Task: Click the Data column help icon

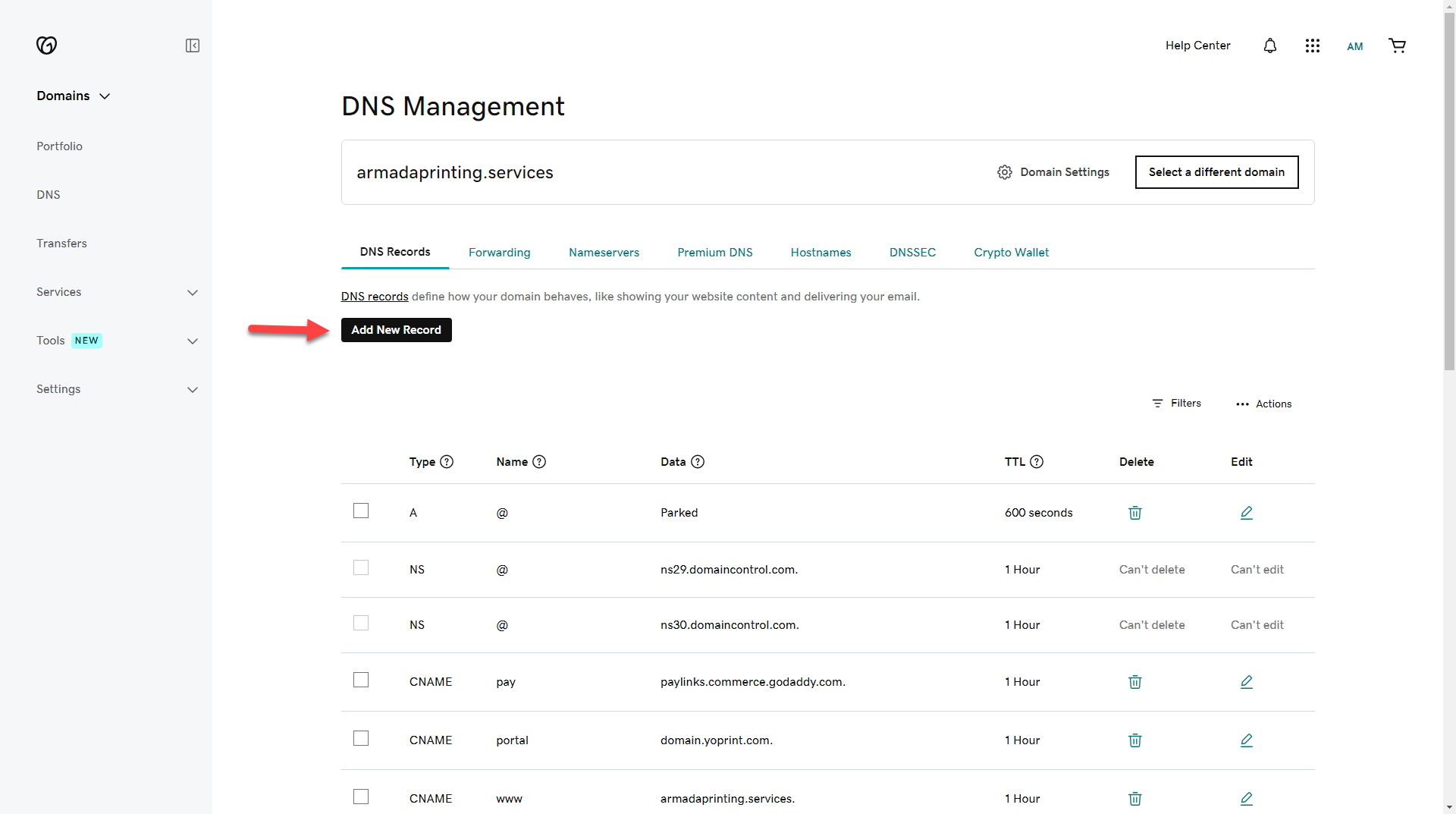Action: pos(698,461)
